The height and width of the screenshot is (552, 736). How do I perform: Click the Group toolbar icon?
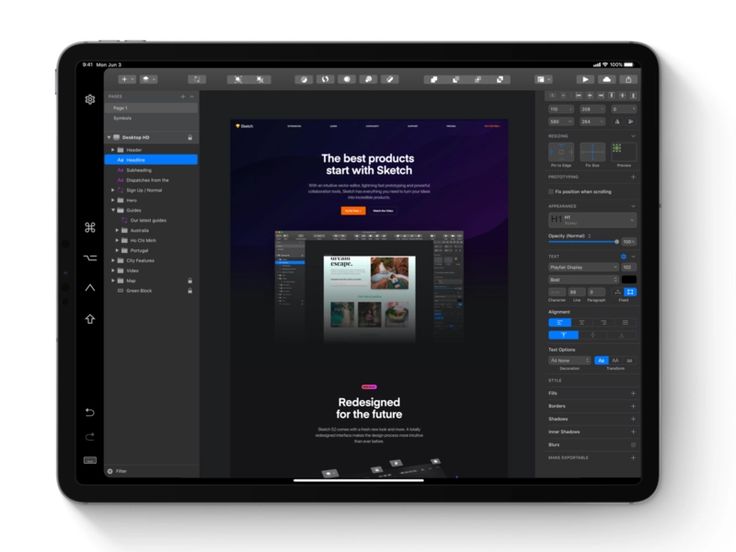pyautogui.click(x=238, y=79)
